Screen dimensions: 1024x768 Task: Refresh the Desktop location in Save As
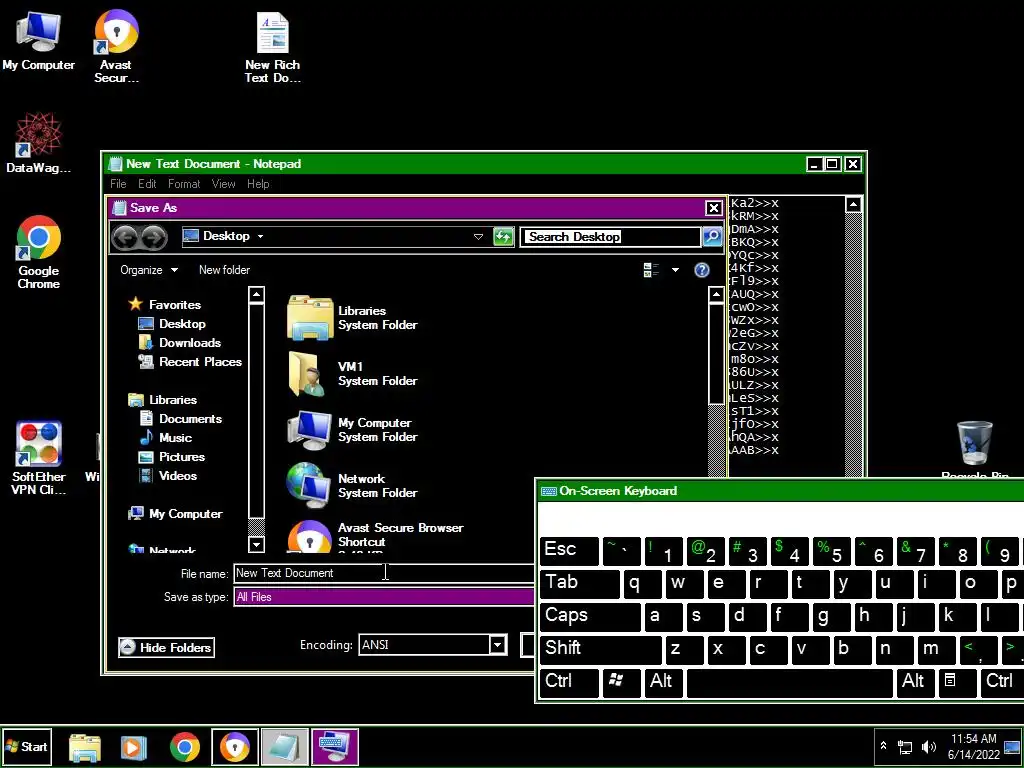(503, 236)
